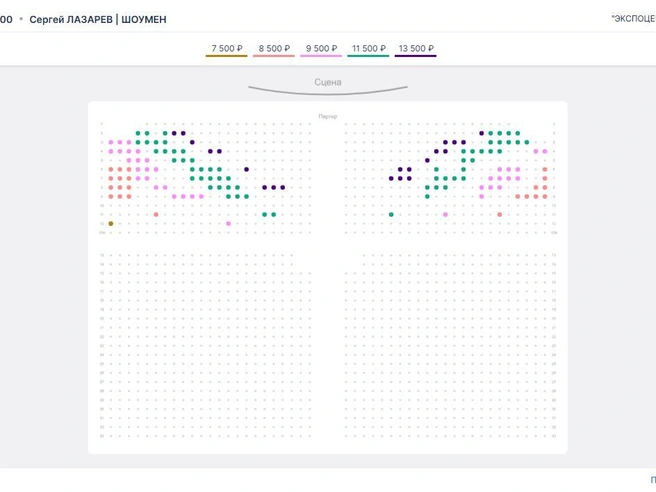This screenshot has width=656, height=492.
Task: Select lone green seat in lower right section
Action: point(391,215)
